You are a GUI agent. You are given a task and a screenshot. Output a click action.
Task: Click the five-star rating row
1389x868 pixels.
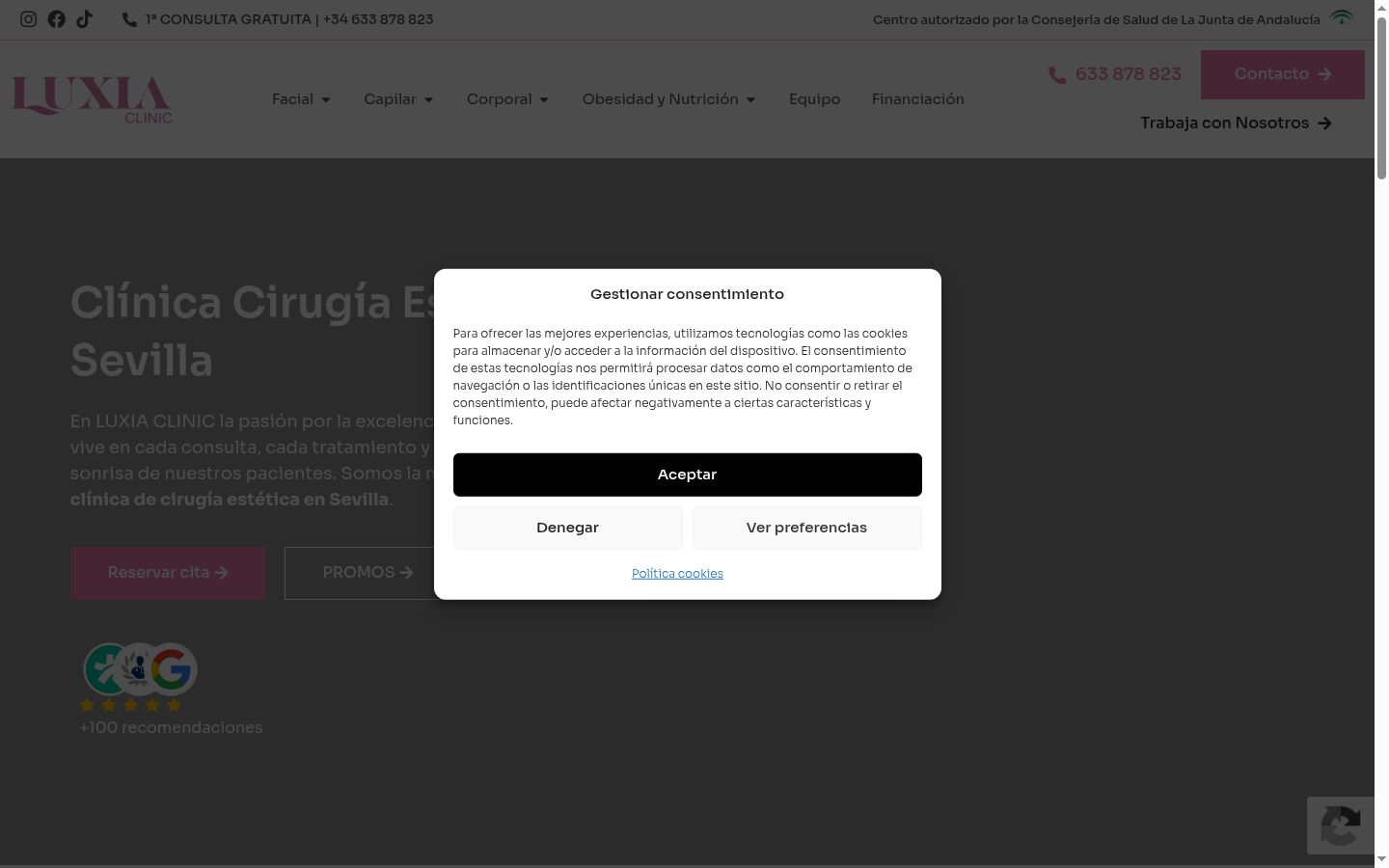pos(131,705)
